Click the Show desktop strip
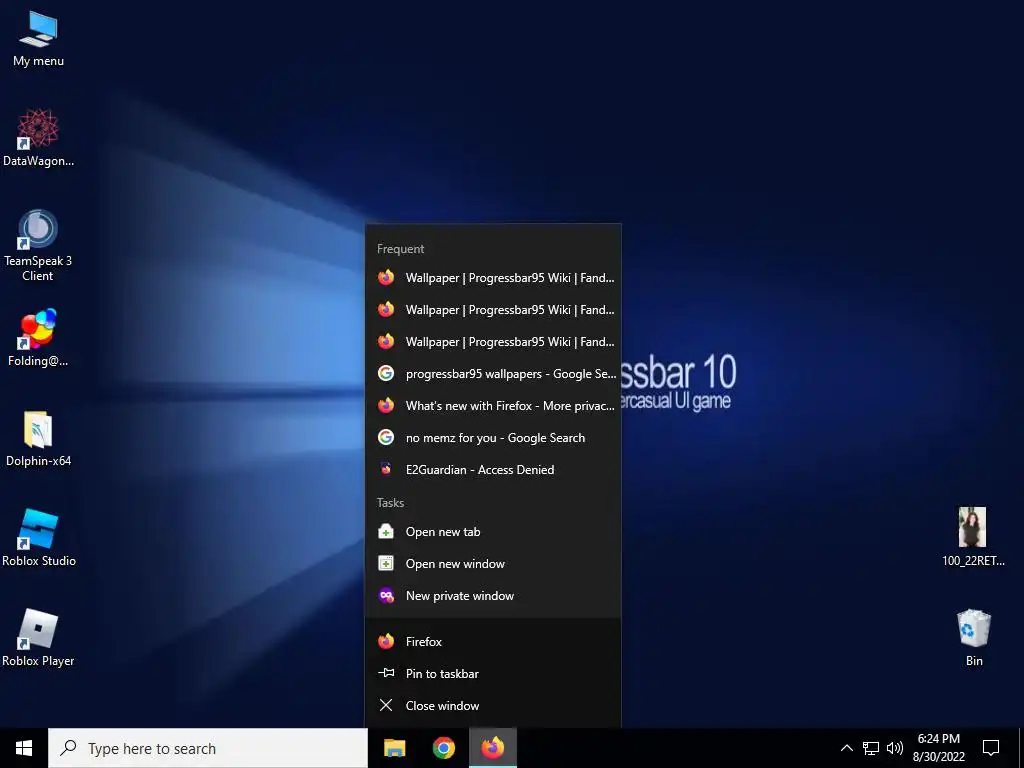Screen dimensions: 1024x768 coord(1021,748)
